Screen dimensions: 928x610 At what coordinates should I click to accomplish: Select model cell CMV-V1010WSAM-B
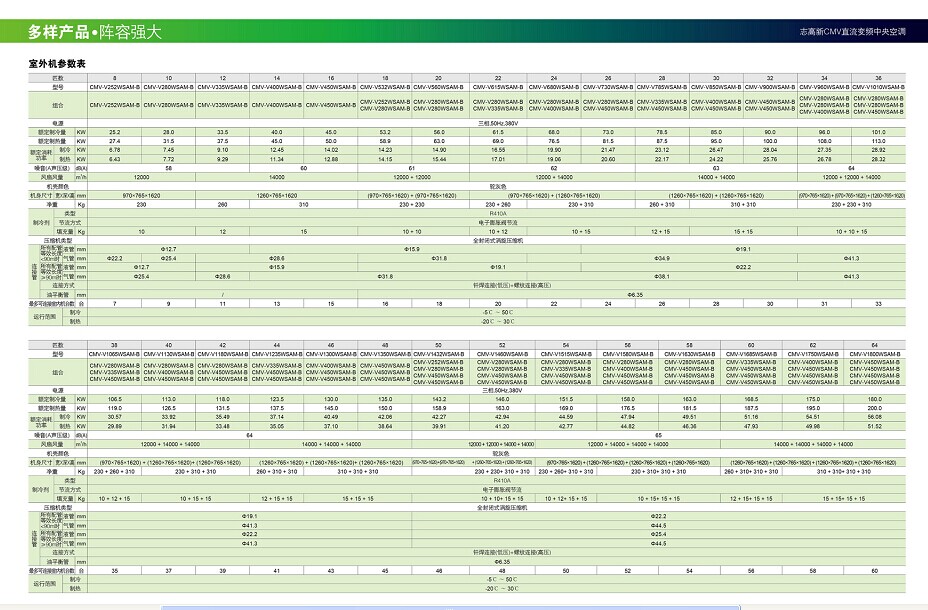pyautogui.click(x=878, y=88)
